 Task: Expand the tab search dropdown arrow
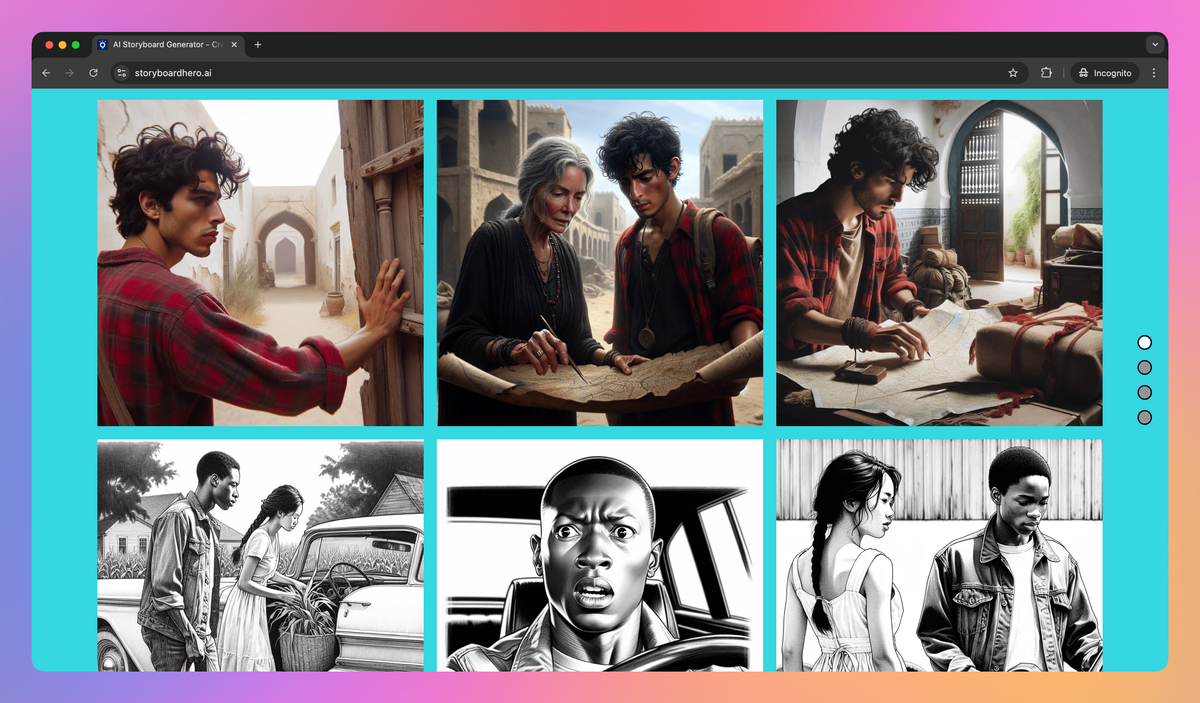1155,45
